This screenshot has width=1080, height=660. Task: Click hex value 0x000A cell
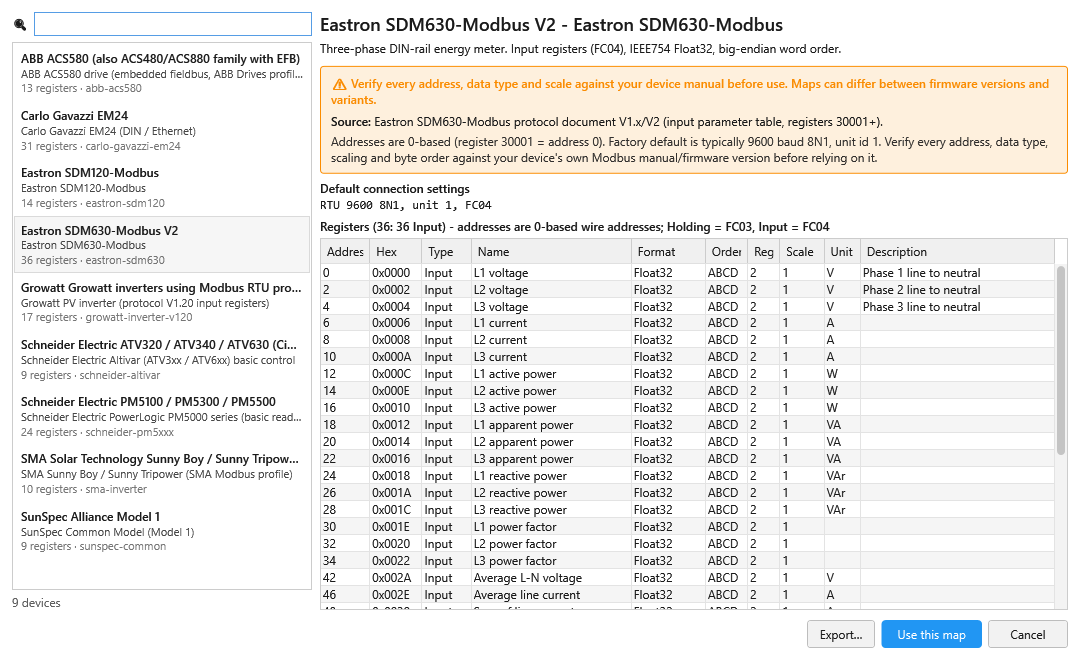pyautogui.click(x=396, y=357)
